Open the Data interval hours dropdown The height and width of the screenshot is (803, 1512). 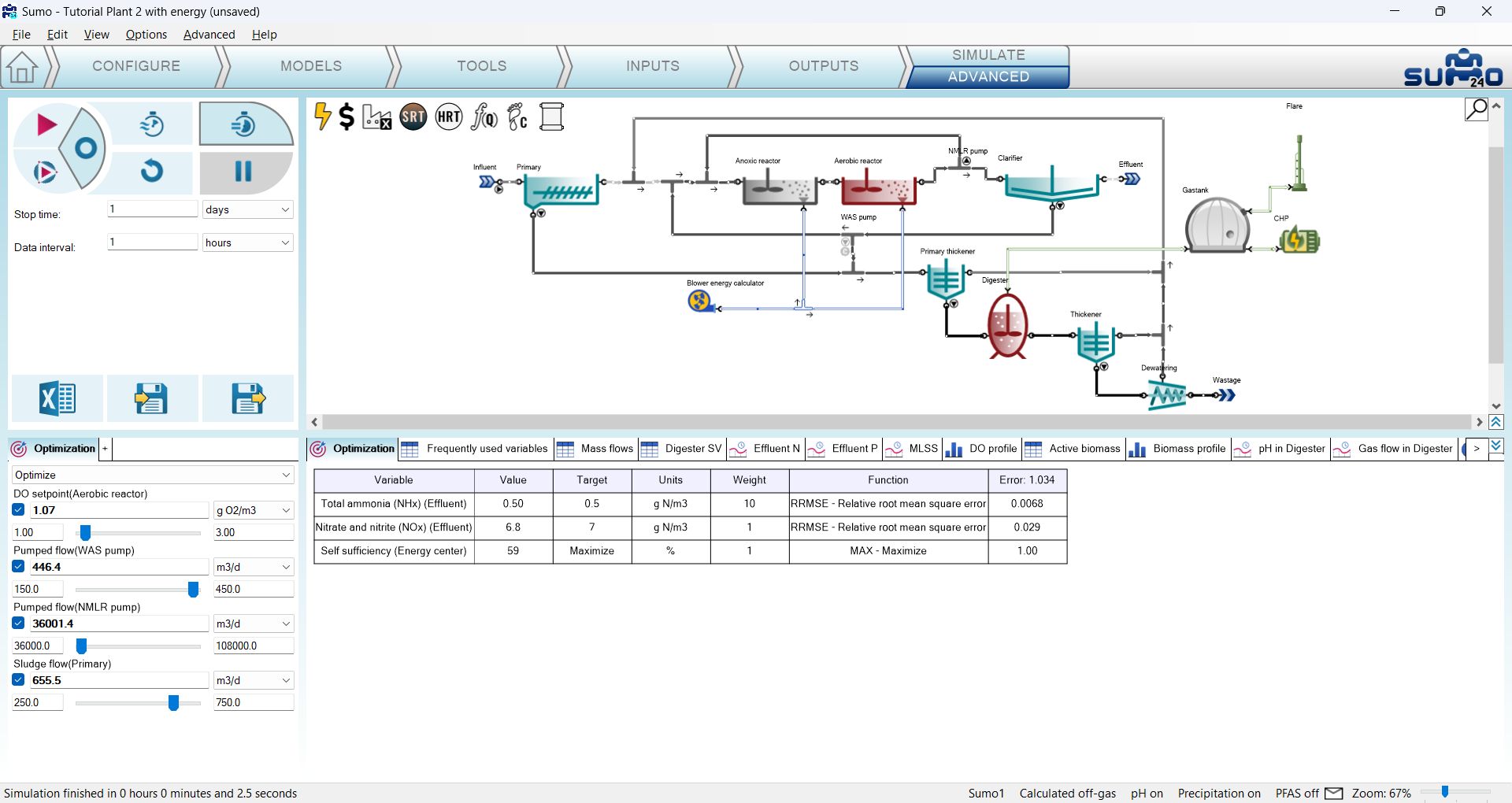click(x=248, y=242)
